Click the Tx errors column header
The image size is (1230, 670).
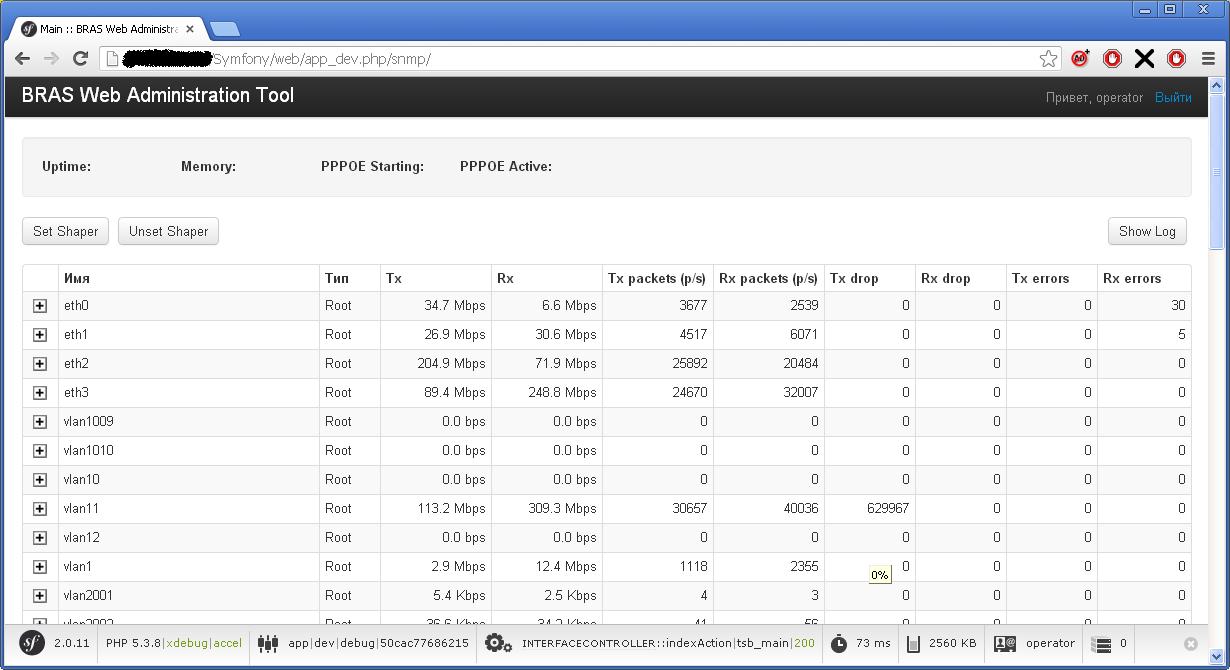click(1051, 279)
